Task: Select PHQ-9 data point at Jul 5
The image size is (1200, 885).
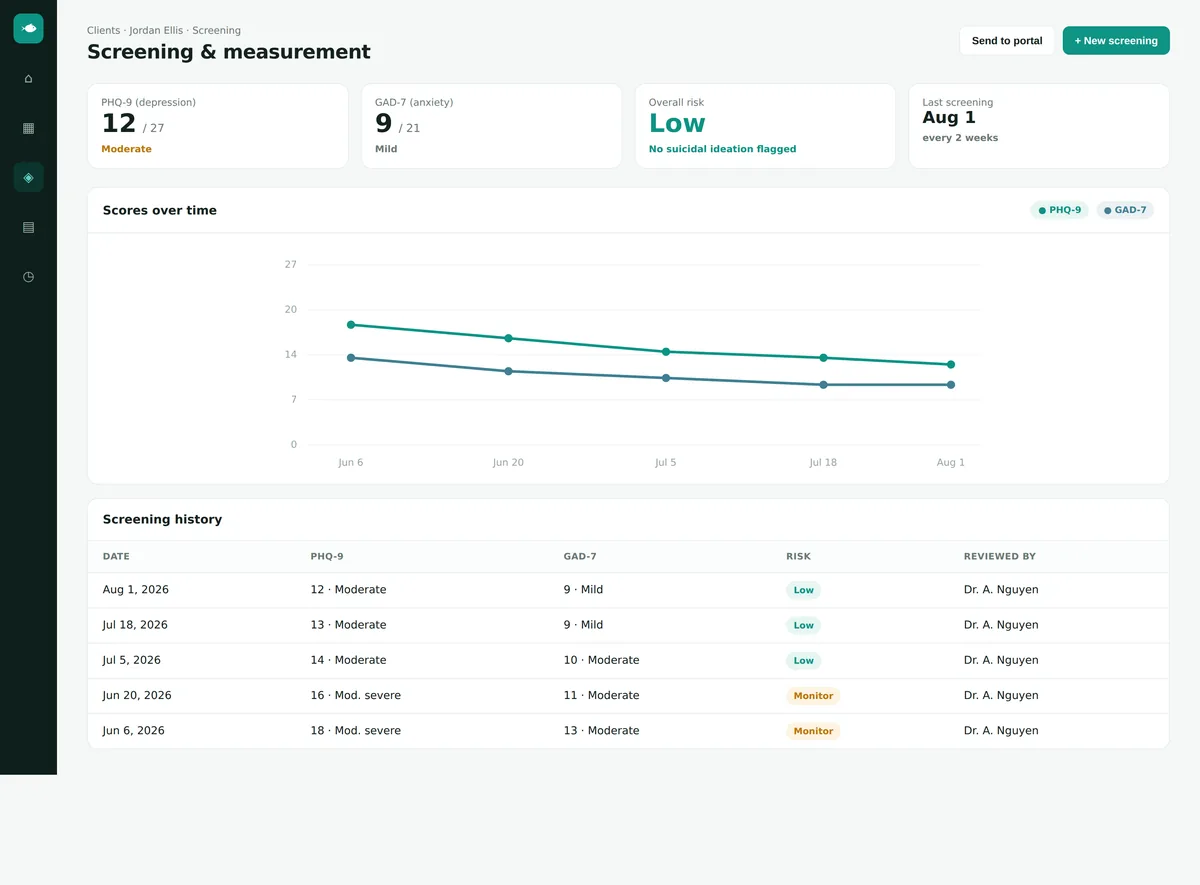Action: 666,352
